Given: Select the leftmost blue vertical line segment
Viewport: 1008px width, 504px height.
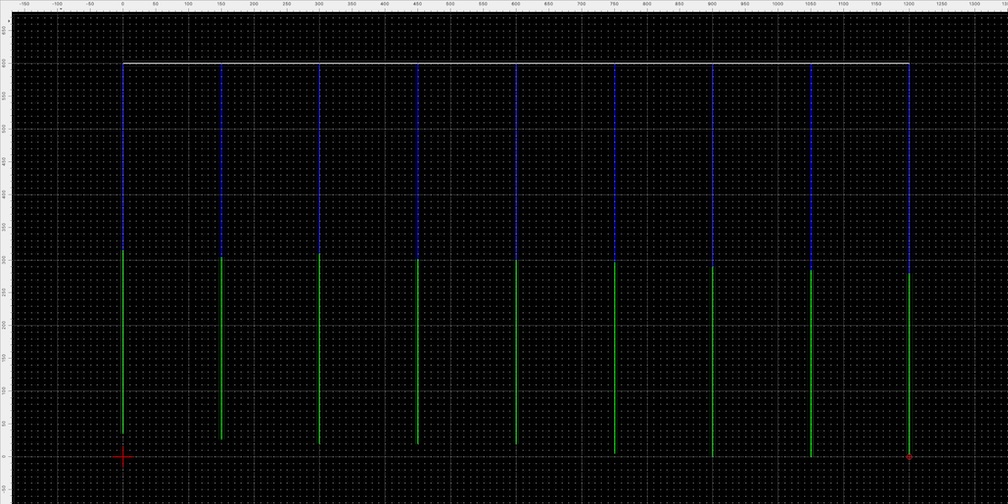Looking at the screenshot, I should pos(123,157).
